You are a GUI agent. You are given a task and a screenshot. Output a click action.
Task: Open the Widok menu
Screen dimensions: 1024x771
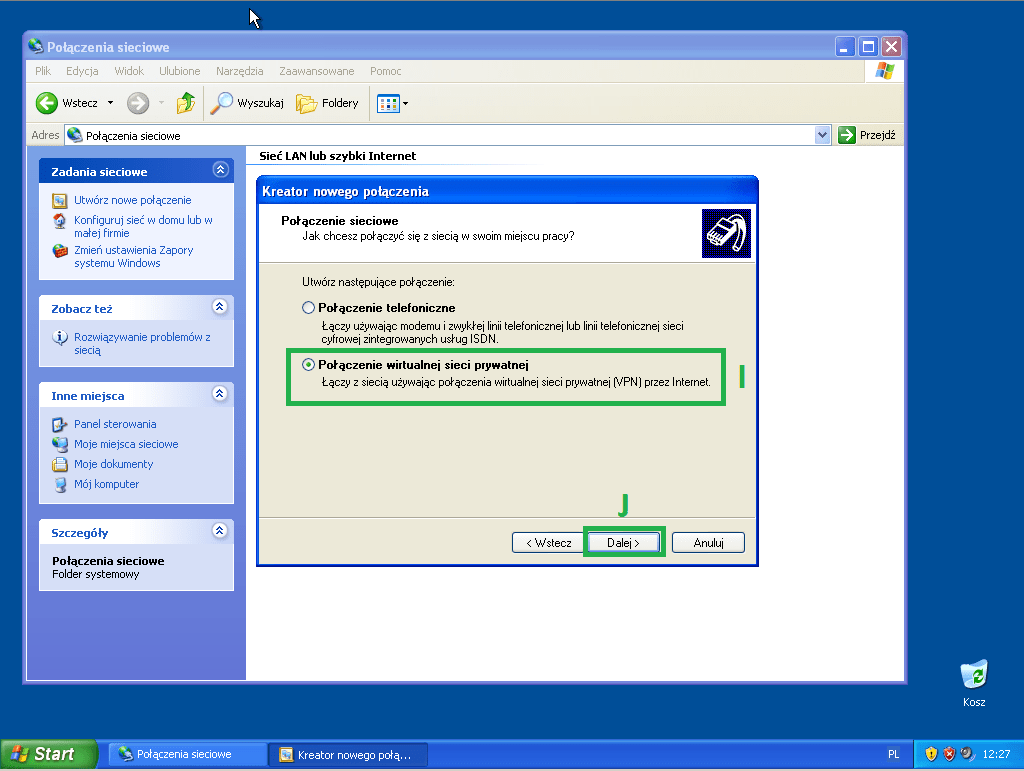tap(129, 71)
